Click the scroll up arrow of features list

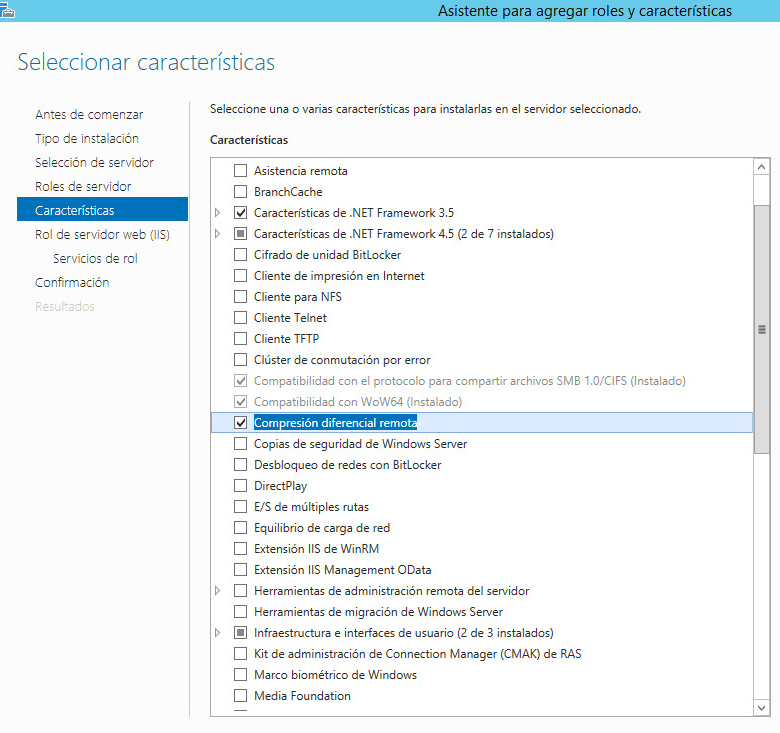pyautogui.click(x=762, y=168)
